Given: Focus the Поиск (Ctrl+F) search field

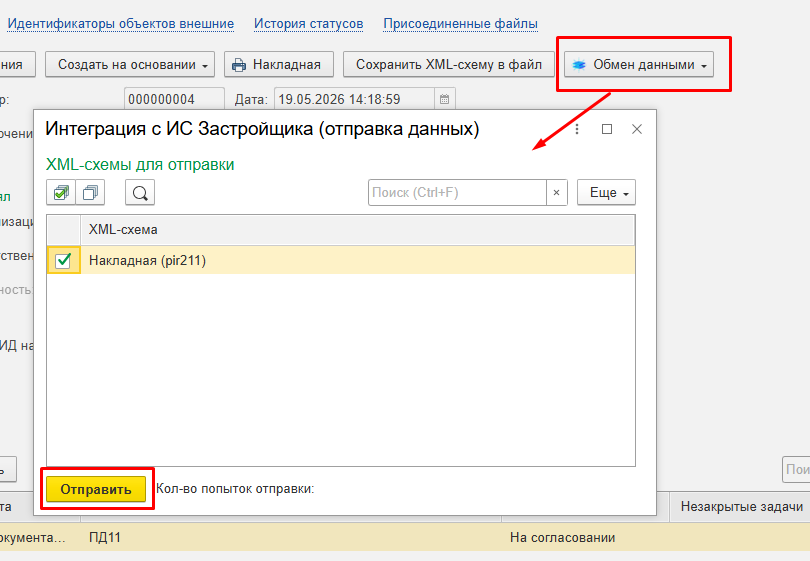Looking at the screenshot, I should [457, 193].
